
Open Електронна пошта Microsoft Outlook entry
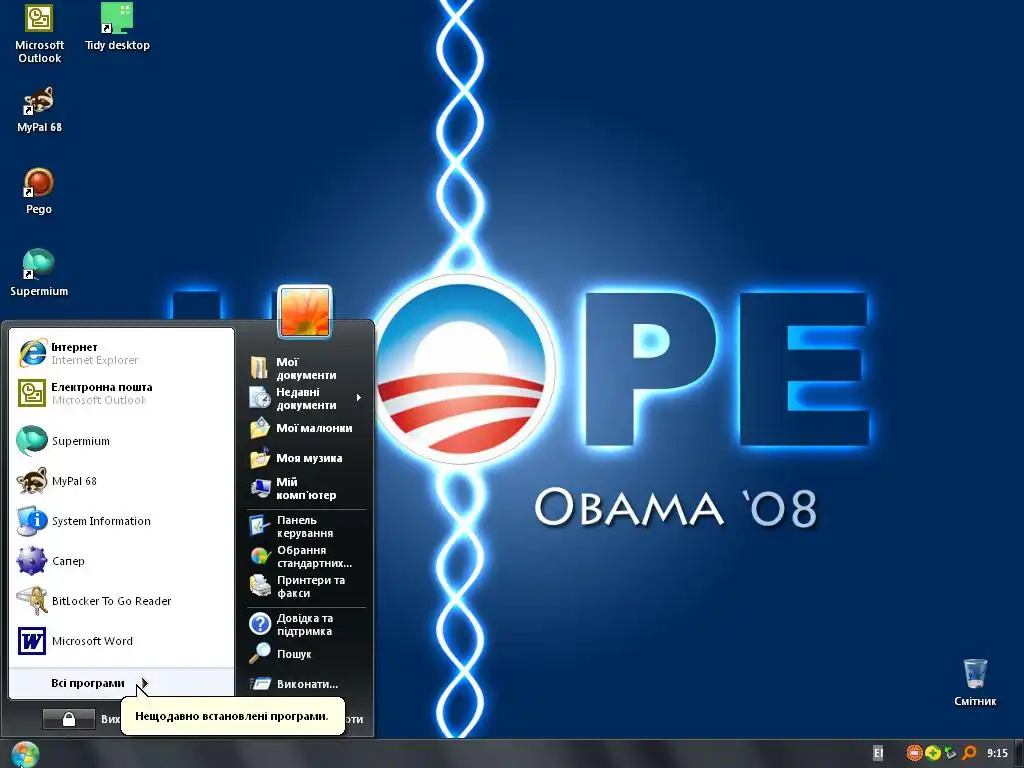(121, 393)
